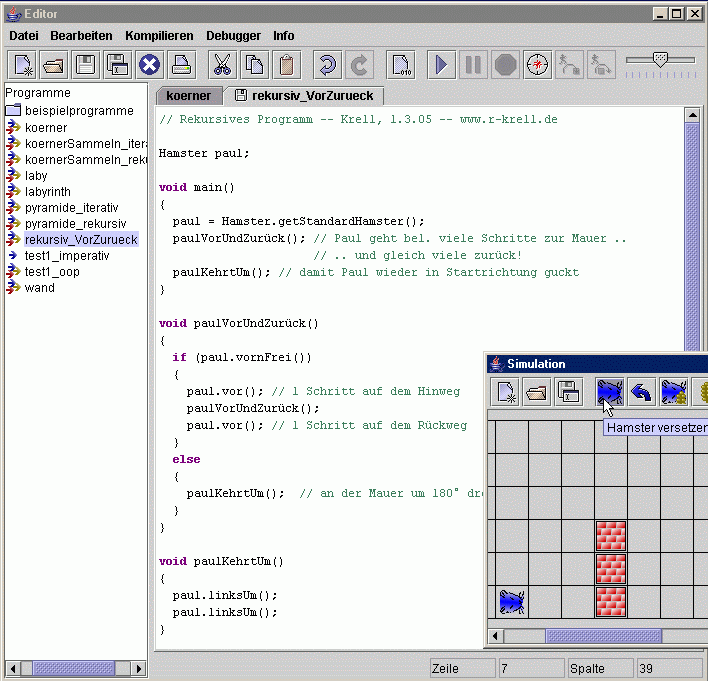This screenshot has height=681, width=708.
Task: Click the hamster on the simulation grid
Action: tap(512, 601)
